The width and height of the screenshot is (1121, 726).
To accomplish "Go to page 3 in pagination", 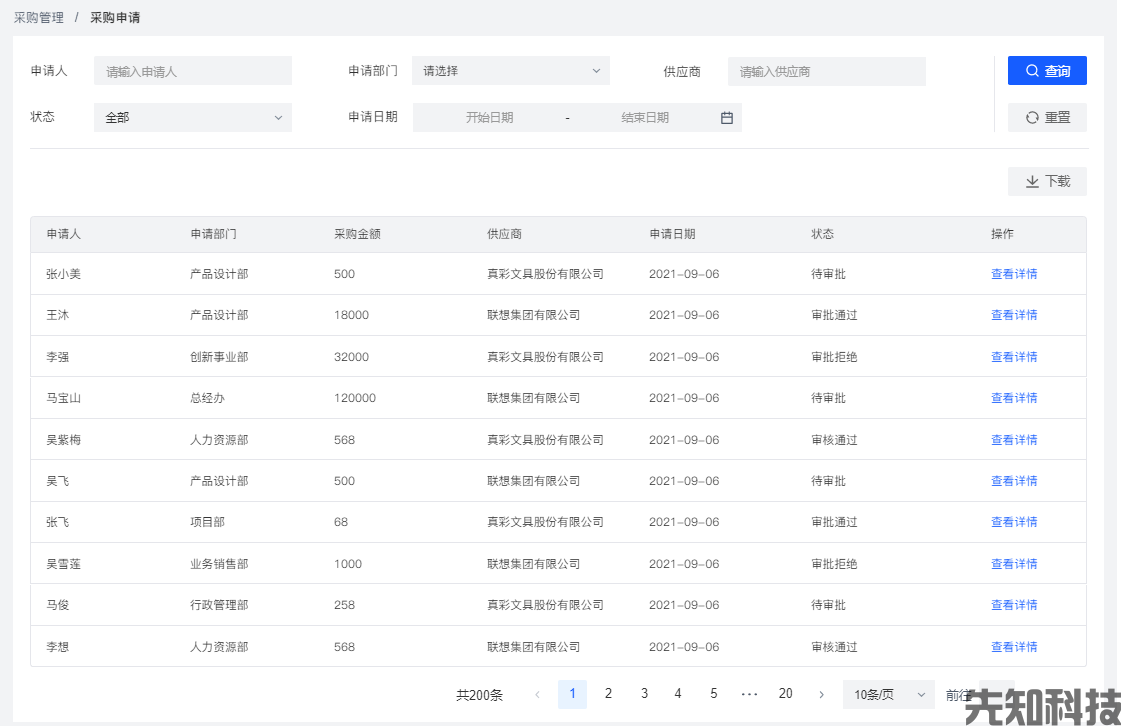I will [x=644, y=694].
